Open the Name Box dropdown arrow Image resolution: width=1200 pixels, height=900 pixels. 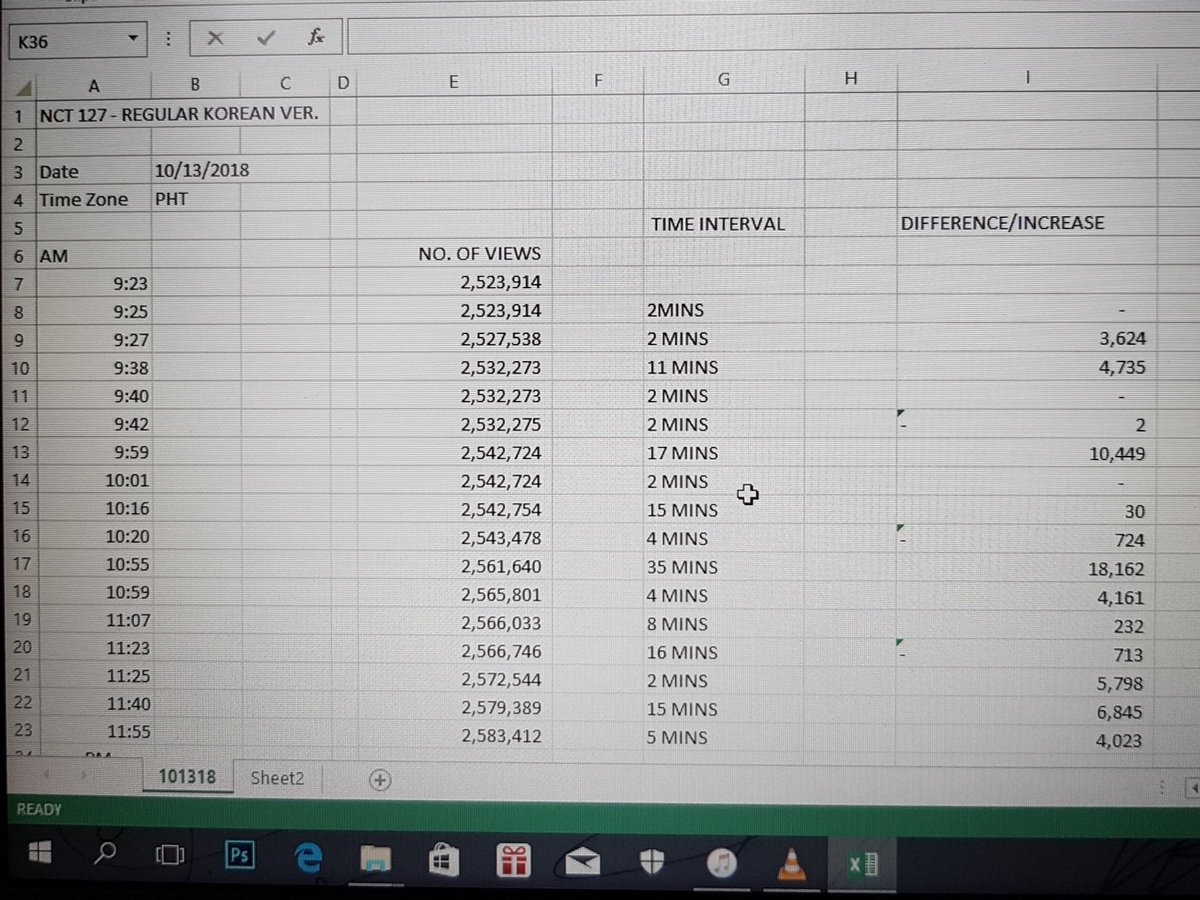132,40
